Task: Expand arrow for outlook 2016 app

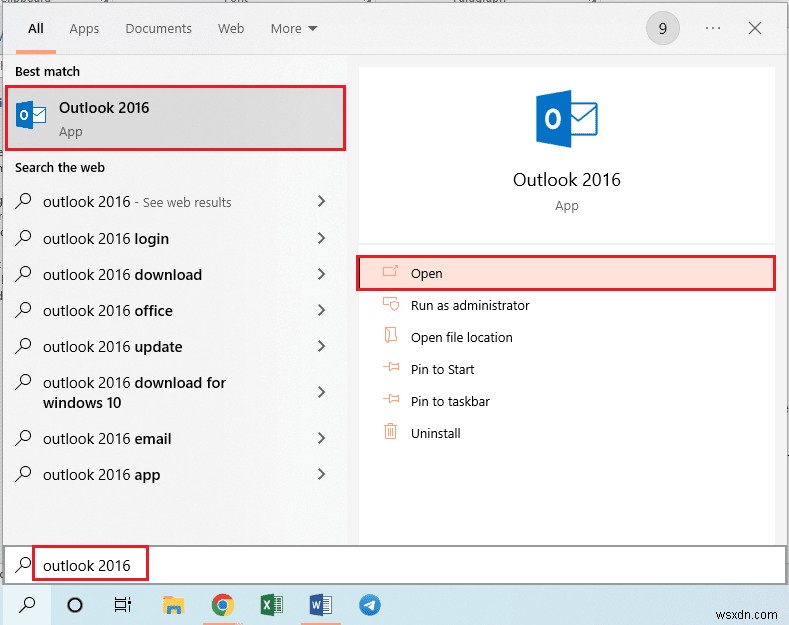Action: [322, 474]
